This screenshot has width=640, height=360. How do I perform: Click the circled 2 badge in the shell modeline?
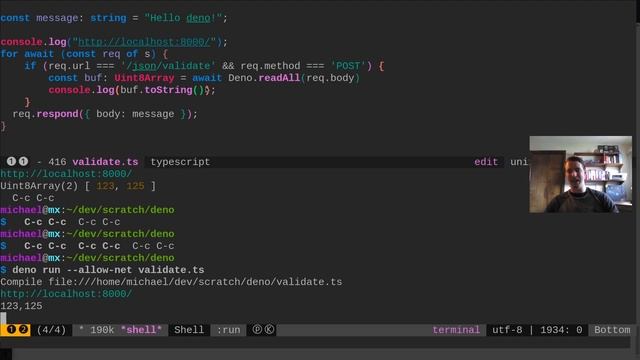23,330
